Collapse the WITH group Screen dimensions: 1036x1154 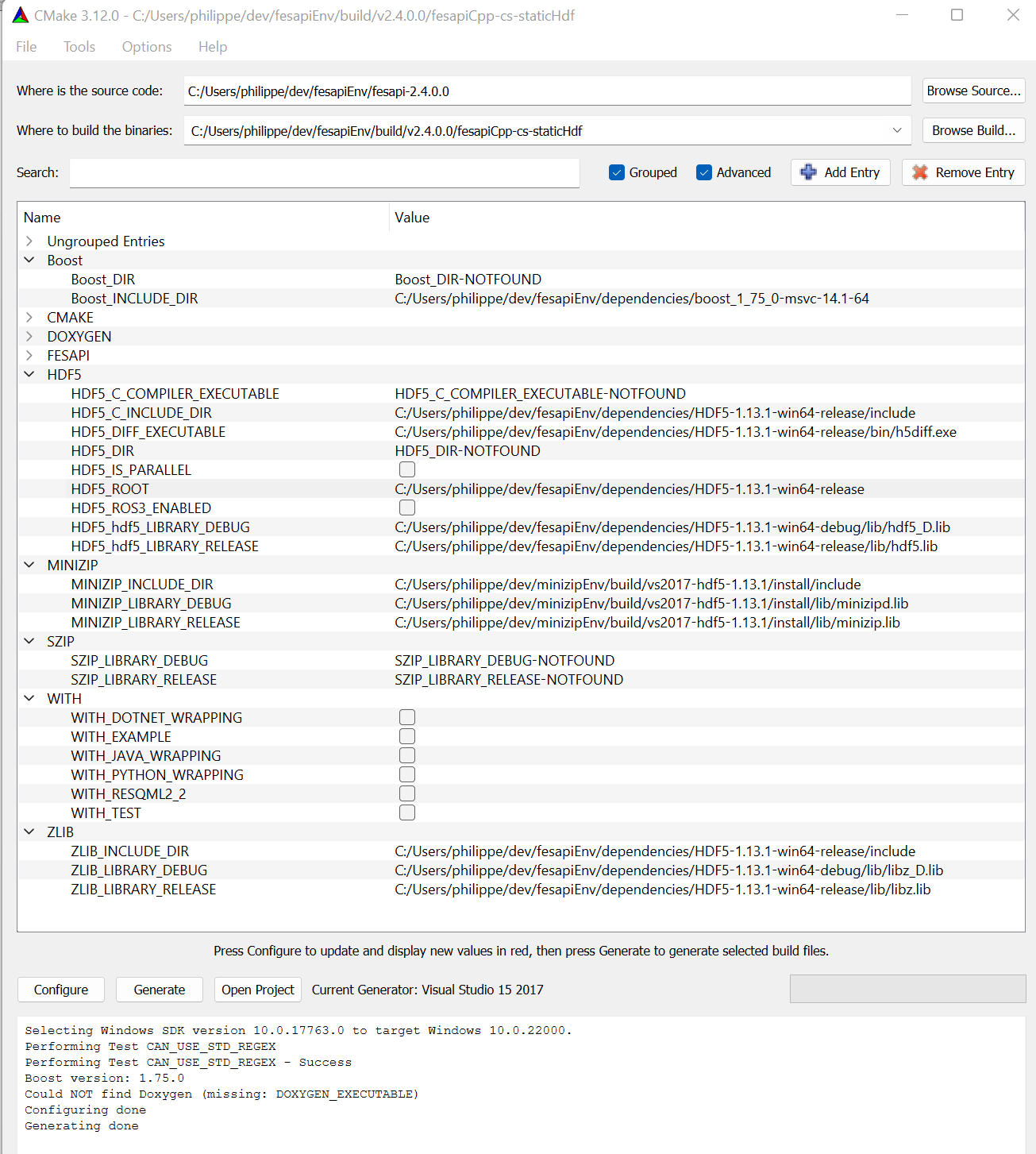click(x=29, y=698)
